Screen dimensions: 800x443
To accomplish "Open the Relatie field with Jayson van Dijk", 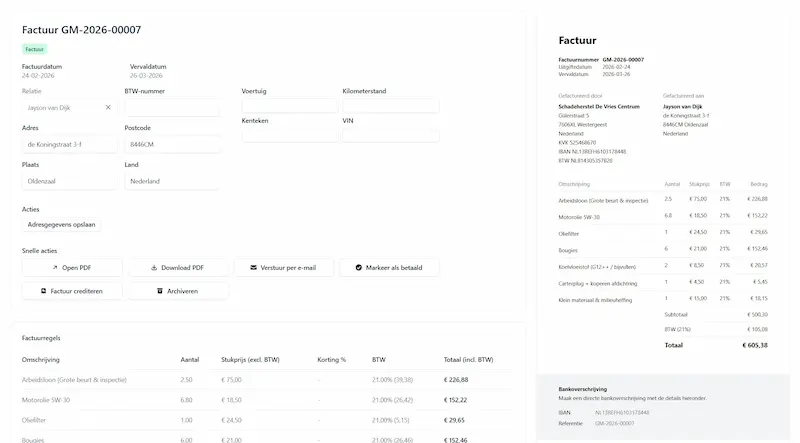I will [69, 108].
